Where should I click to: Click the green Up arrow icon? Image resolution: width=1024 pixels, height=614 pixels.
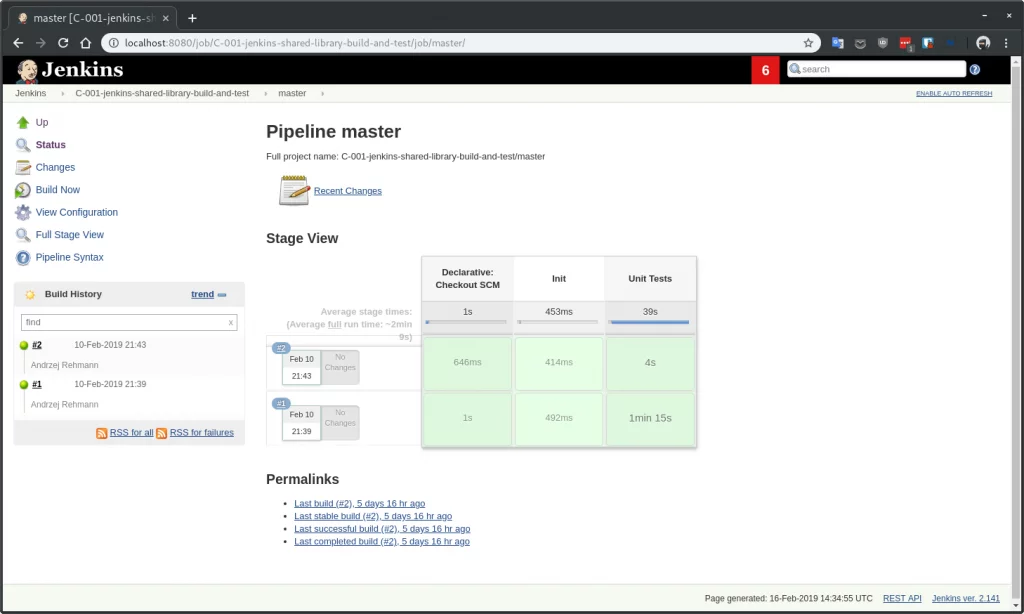[23, 122]
